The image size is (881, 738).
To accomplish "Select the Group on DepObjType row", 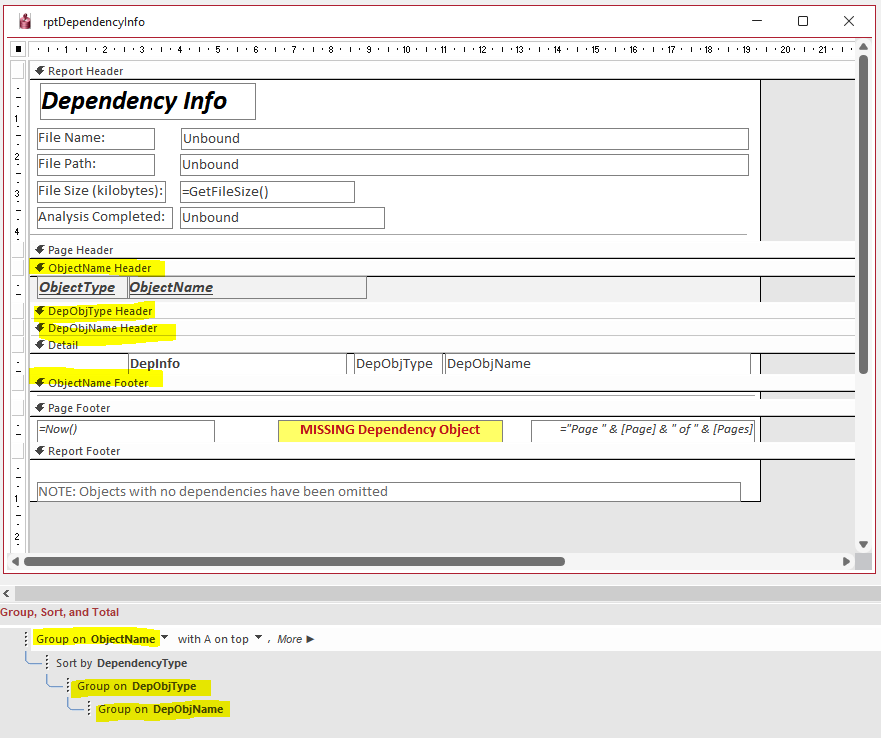I will pyautogui.click(x=137, y=686).
